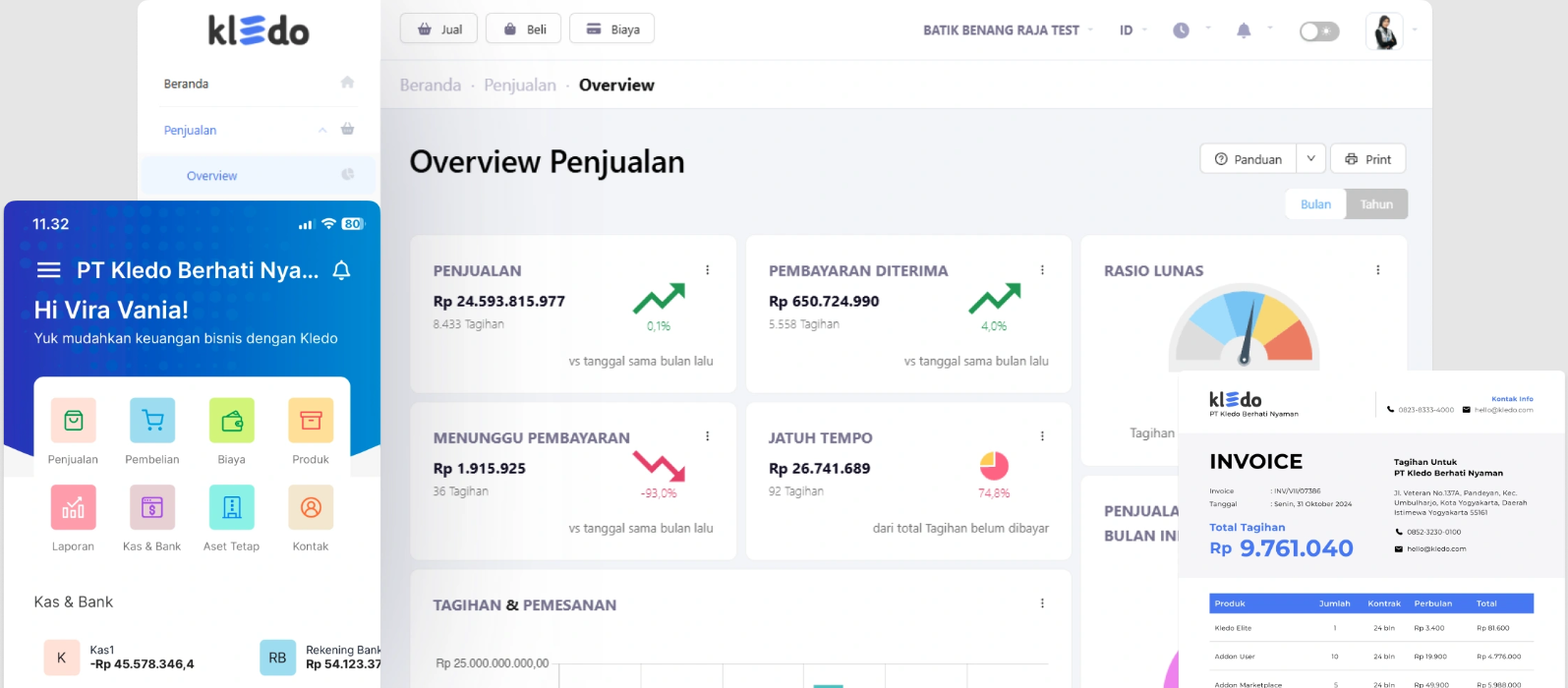Click the notification bell in top bar
Screen dimensions: 1568x688
1244,30
